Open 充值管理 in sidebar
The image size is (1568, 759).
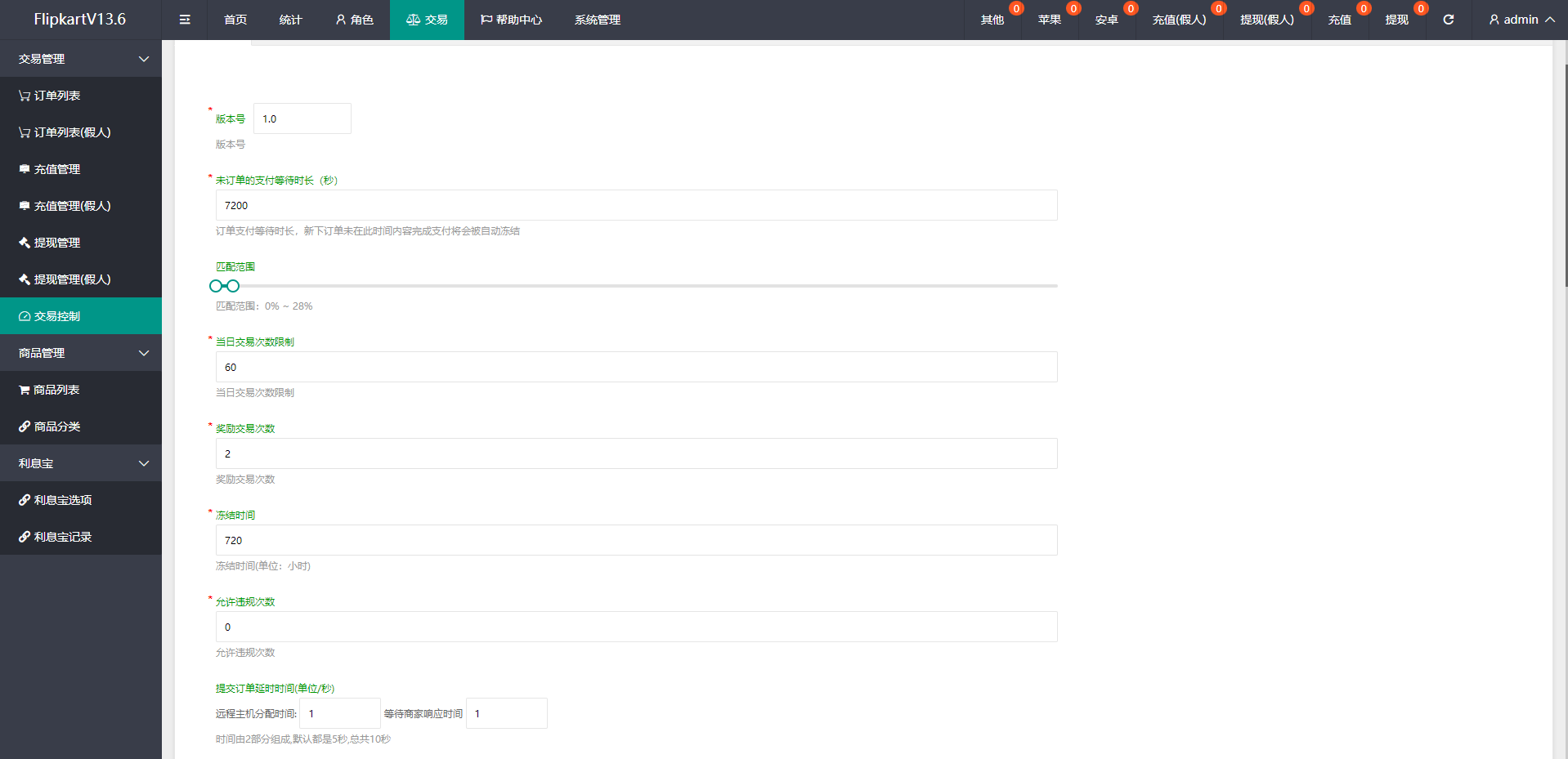pos(81,169)
